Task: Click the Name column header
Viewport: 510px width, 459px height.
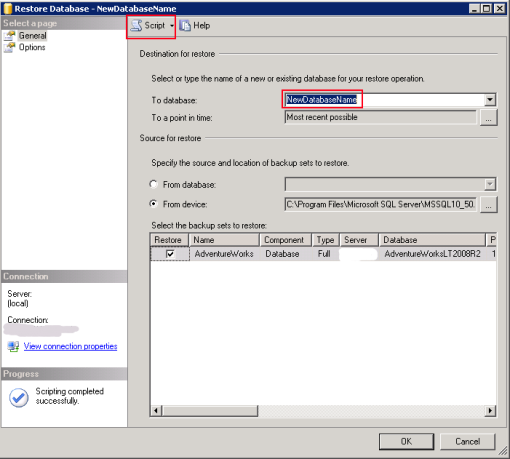Action: click(224, 240)
